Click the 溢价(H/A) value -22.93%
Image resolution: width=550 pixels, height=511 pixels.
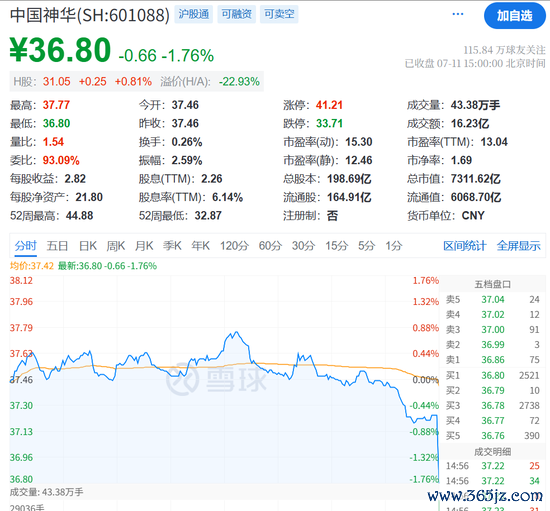239,82
